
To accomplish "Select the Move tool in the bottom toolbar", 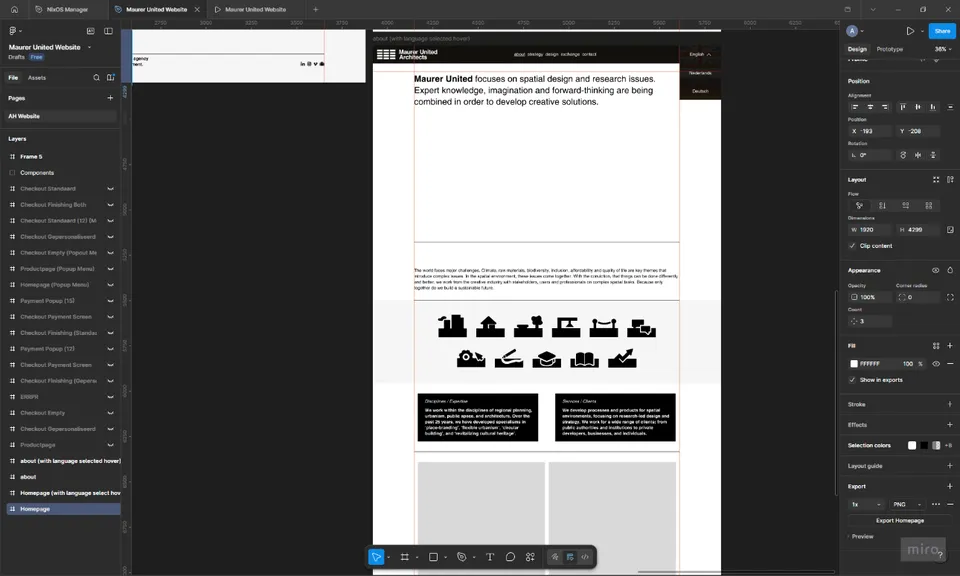I will click(x=376, y=557).
